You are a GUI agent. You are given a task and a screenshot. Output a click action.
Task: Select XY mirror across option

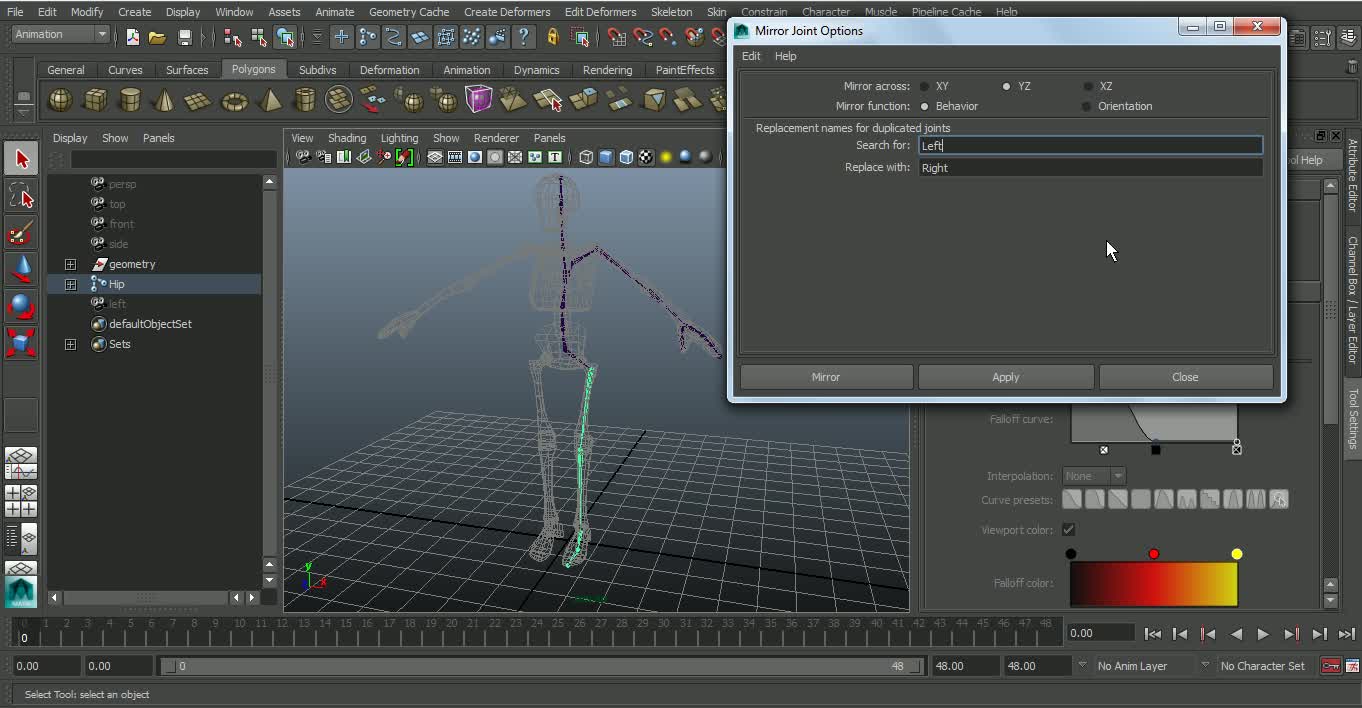925,86
